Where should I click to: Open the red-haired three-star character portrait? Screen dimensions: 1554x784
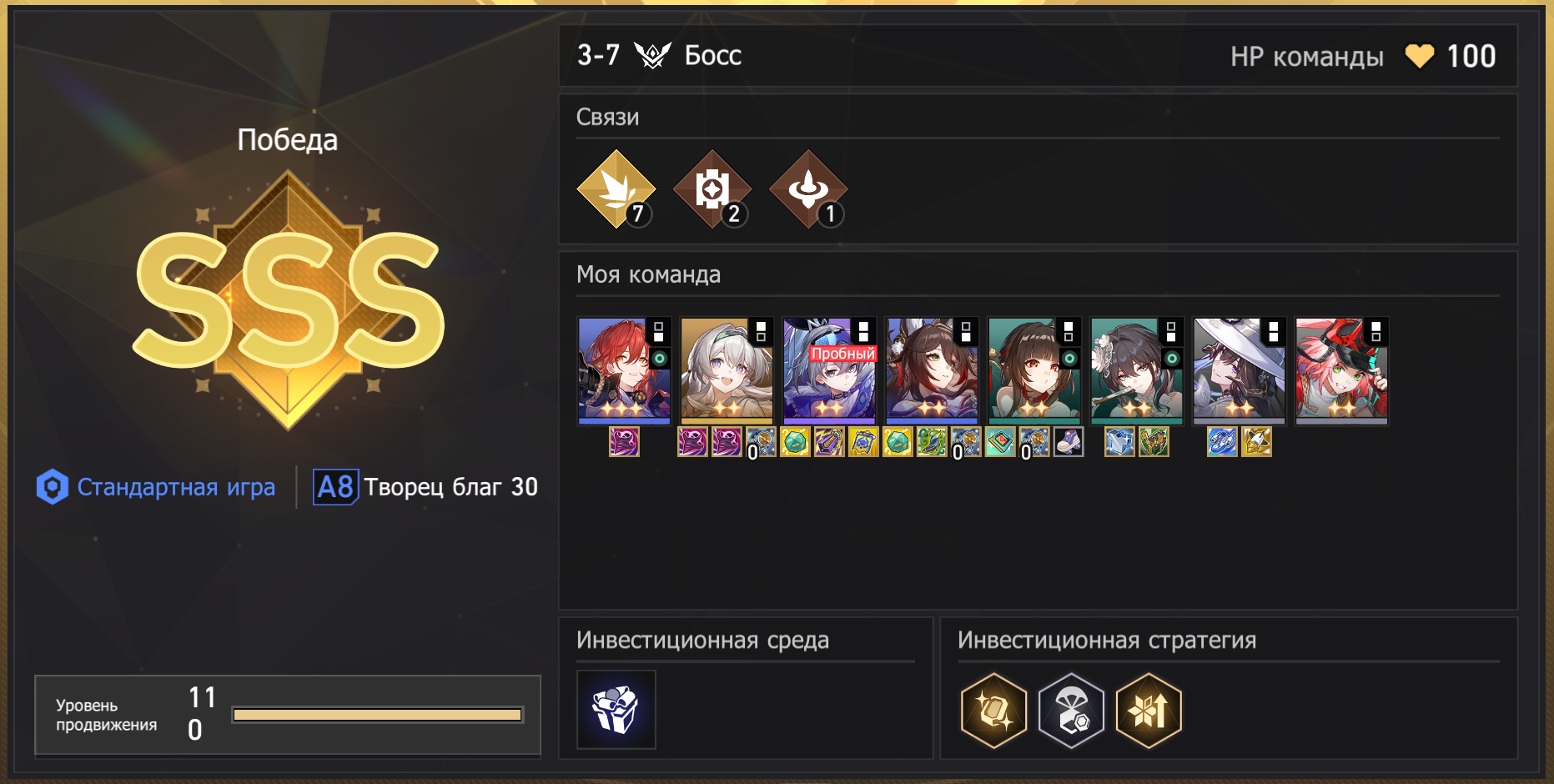coord(625,371)
